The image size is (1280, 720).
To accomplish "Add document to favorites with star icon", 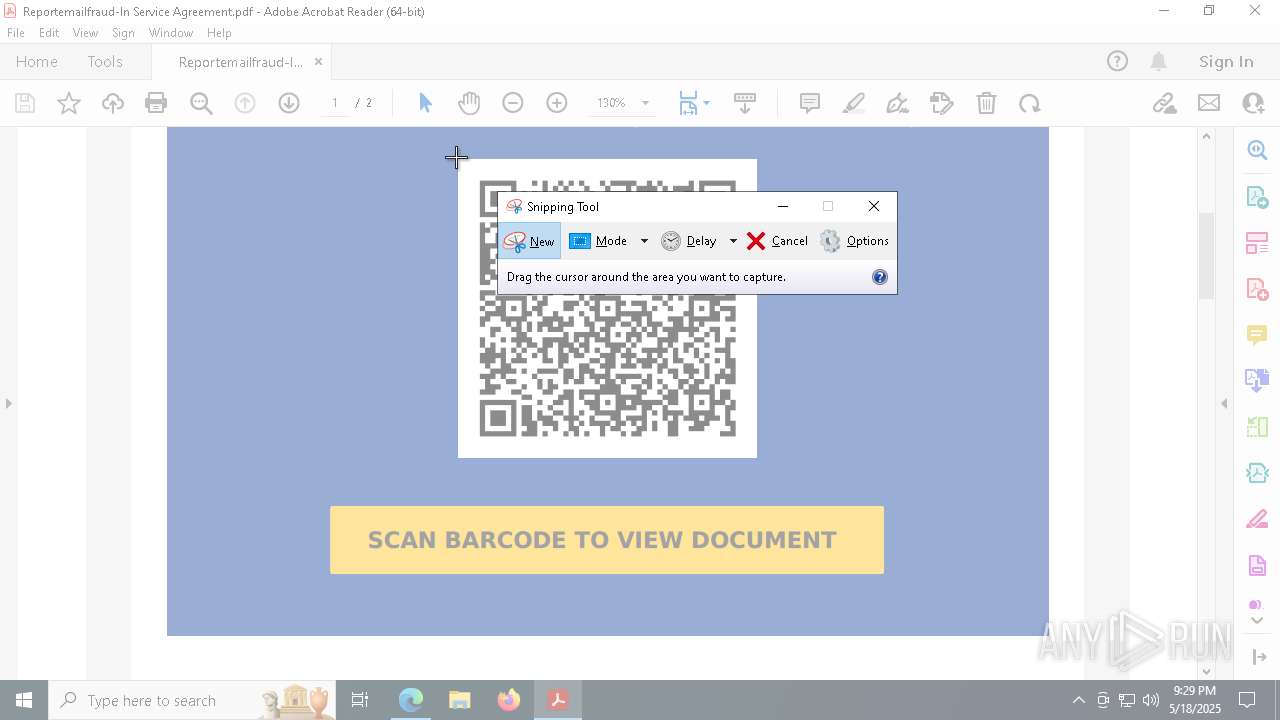I will point(69,103).
